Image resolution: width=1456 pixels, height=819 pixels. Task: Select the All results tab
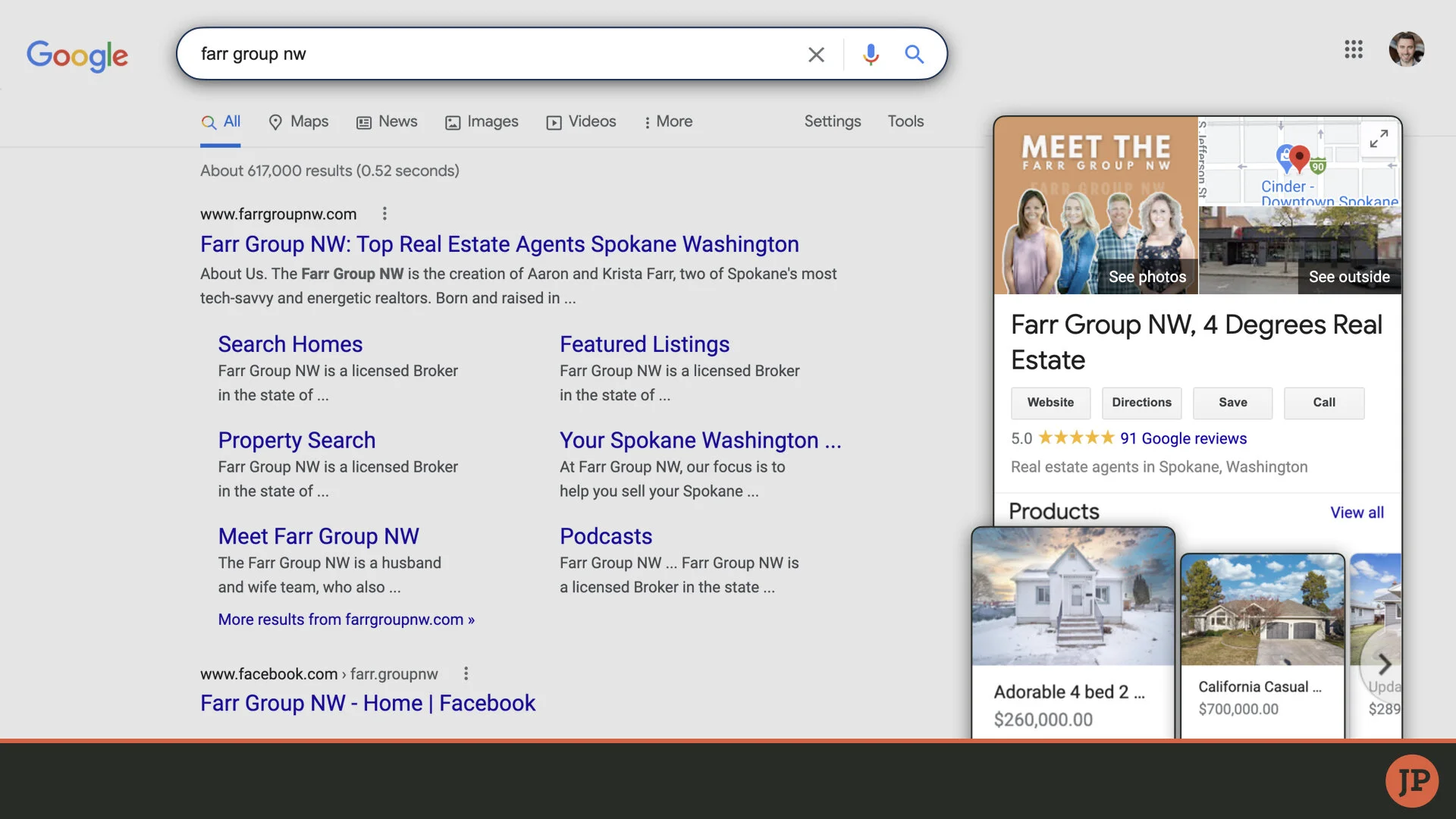pos(221,122)
